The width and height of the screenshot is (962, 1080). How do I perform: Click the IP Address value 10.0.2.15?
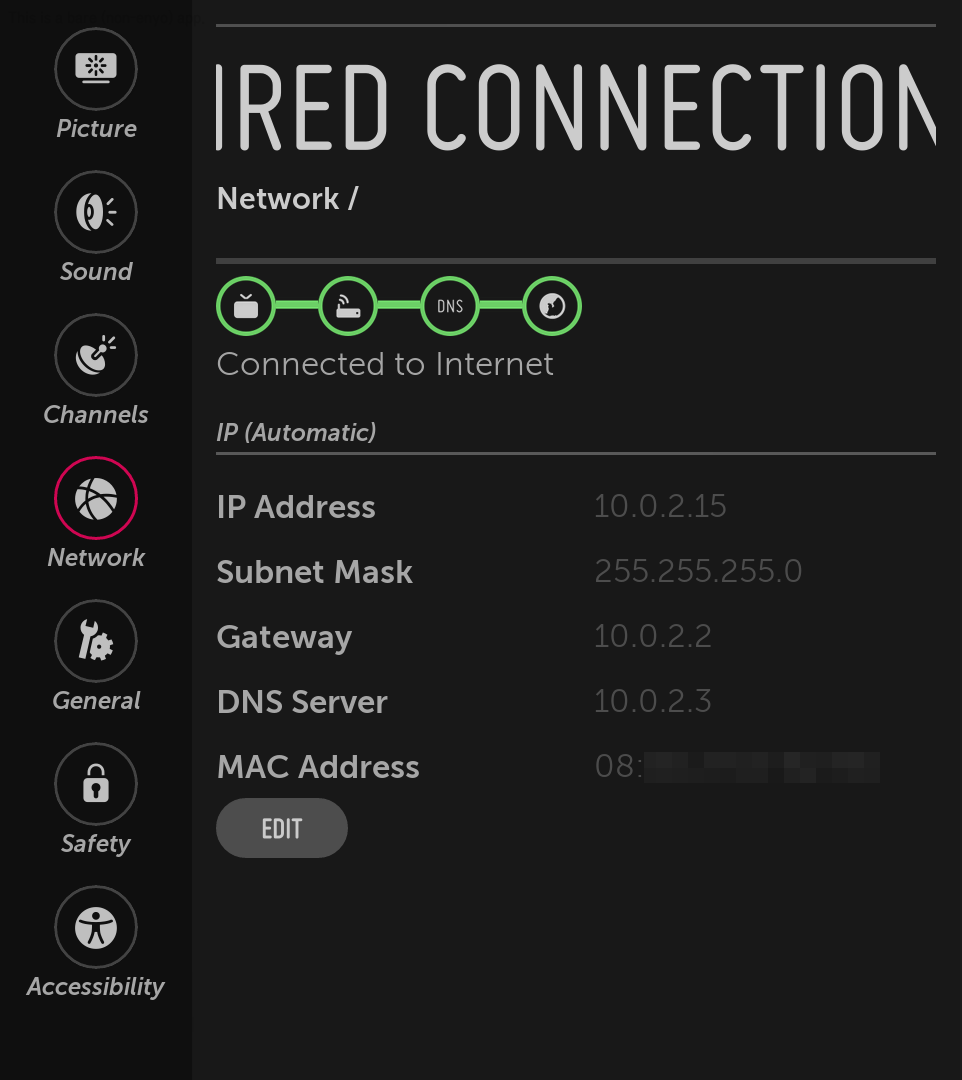pyautogui.click(x=660, y=507)
